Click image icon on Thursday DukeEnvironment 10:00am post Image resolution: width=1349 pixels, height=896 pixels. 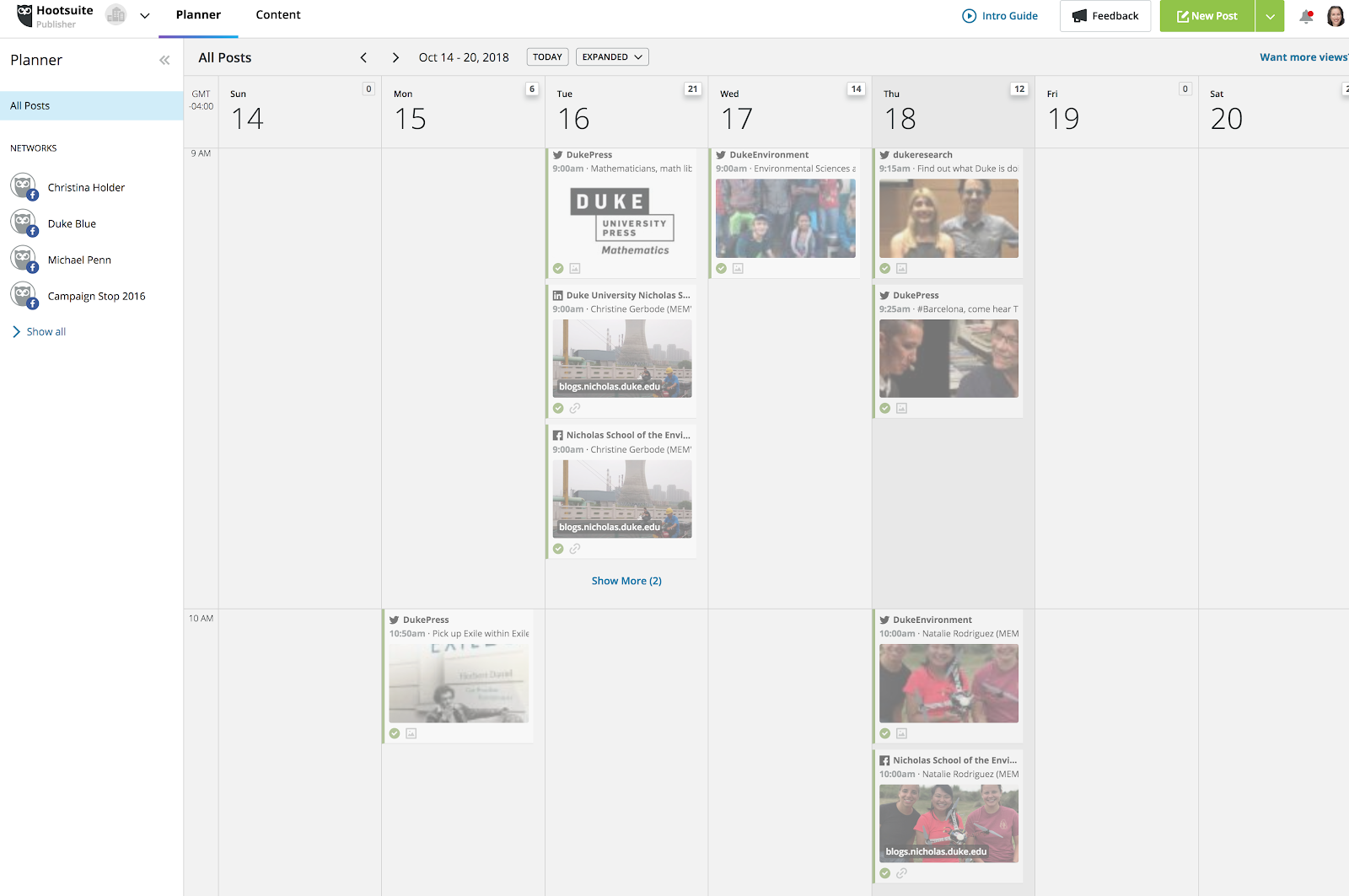[901, 734]
